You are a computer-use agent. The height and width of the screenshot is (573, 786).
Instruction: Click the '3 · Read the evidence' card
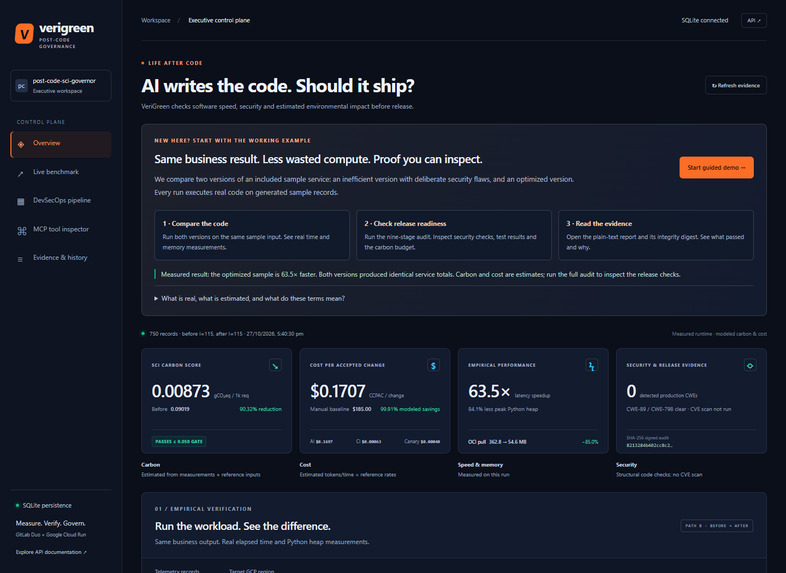click(x=656, y=235)
